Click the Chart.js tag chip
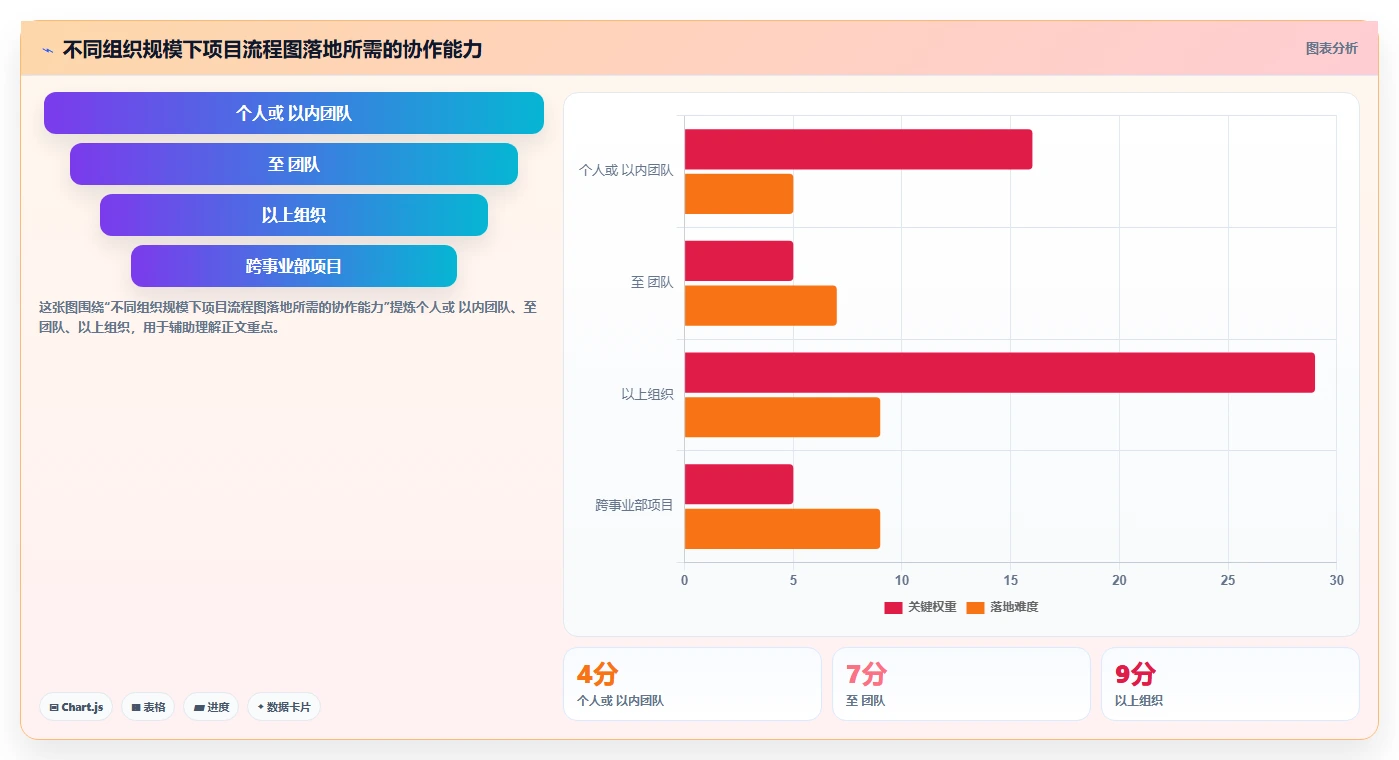The width and height of the screenshot is (1399, 760). click(76, 707)
